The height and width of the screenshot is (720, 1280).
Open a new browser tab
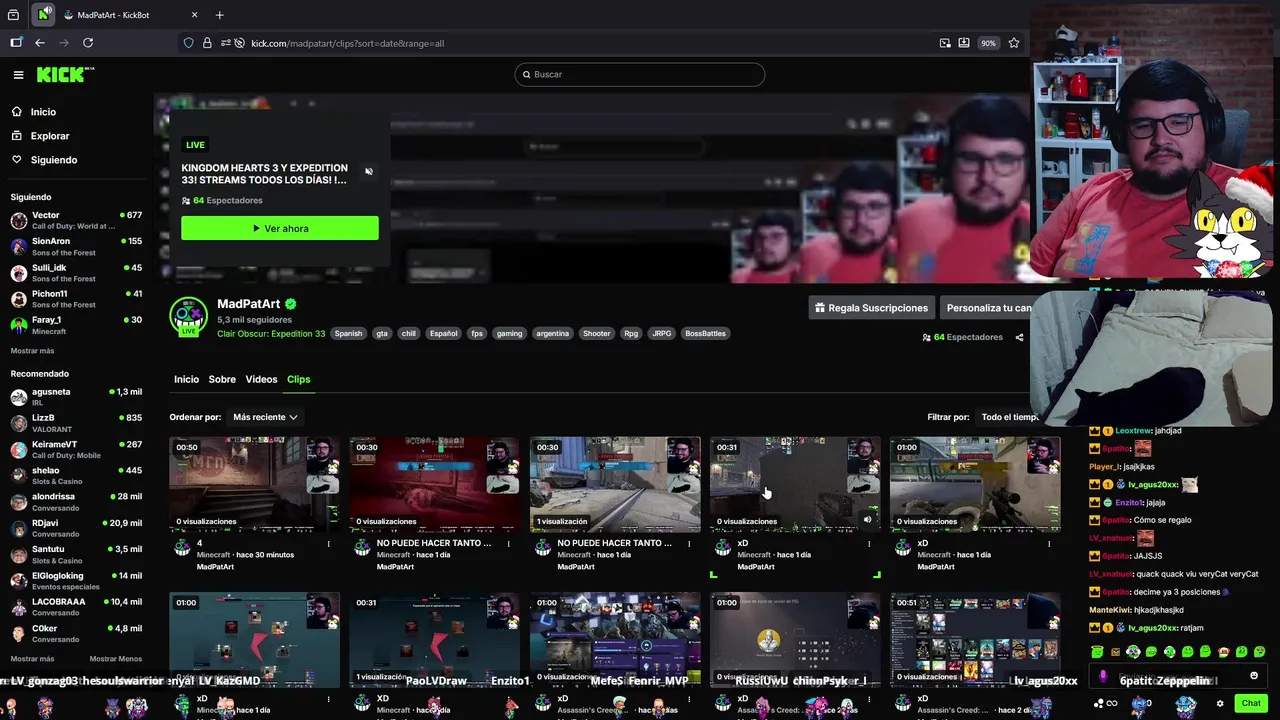tap(219, 15)
